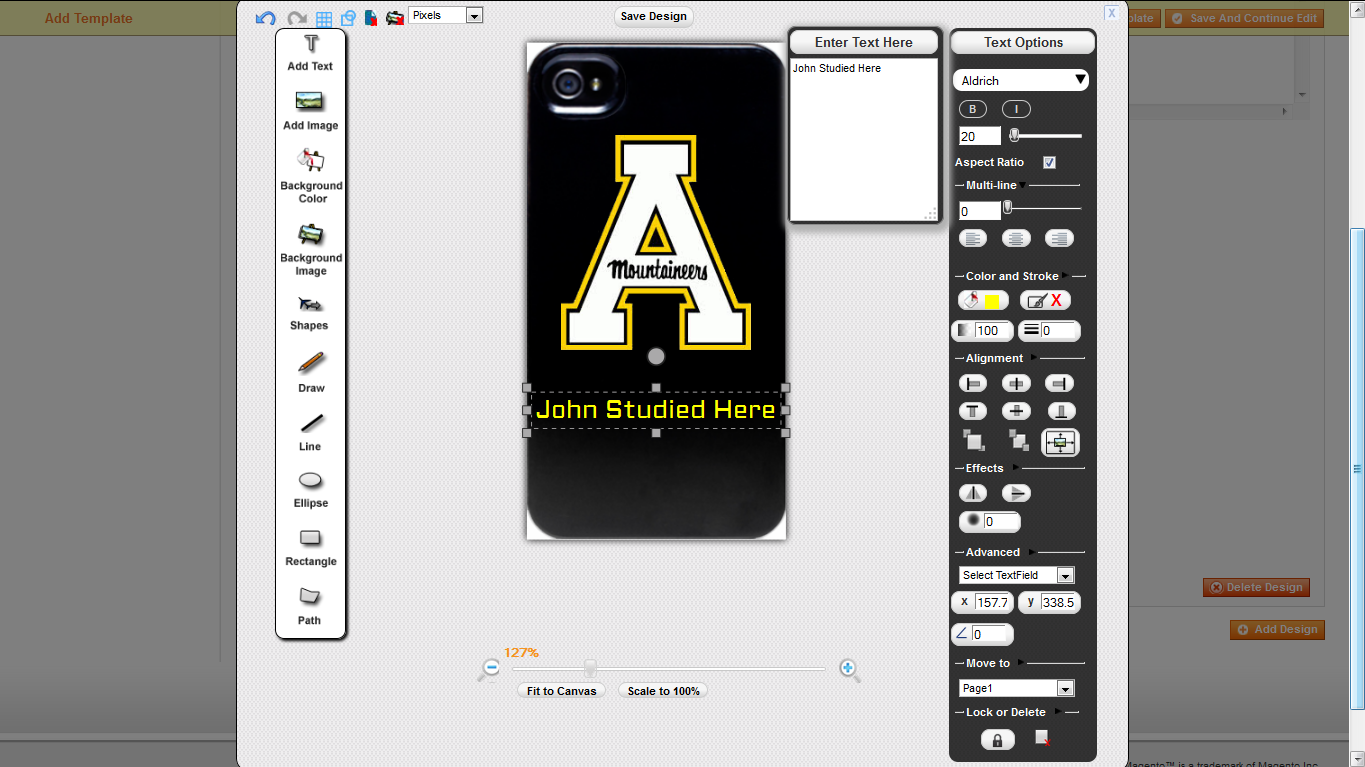This screenshot has width=1365, height=767.
Task: Click Fit to Canvas button
Action: (562, 691)
